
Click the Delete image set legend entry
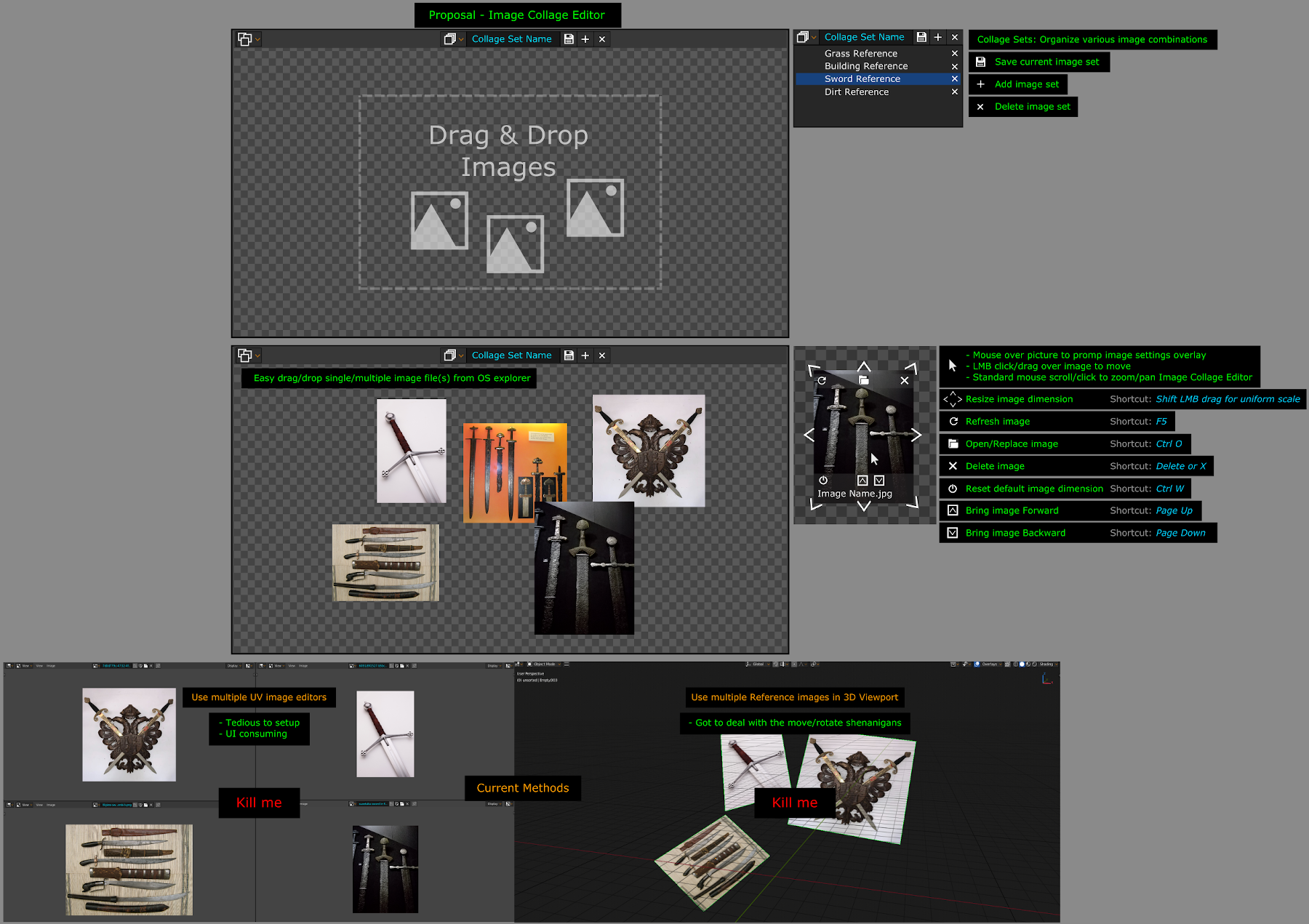coord(1023,107)
